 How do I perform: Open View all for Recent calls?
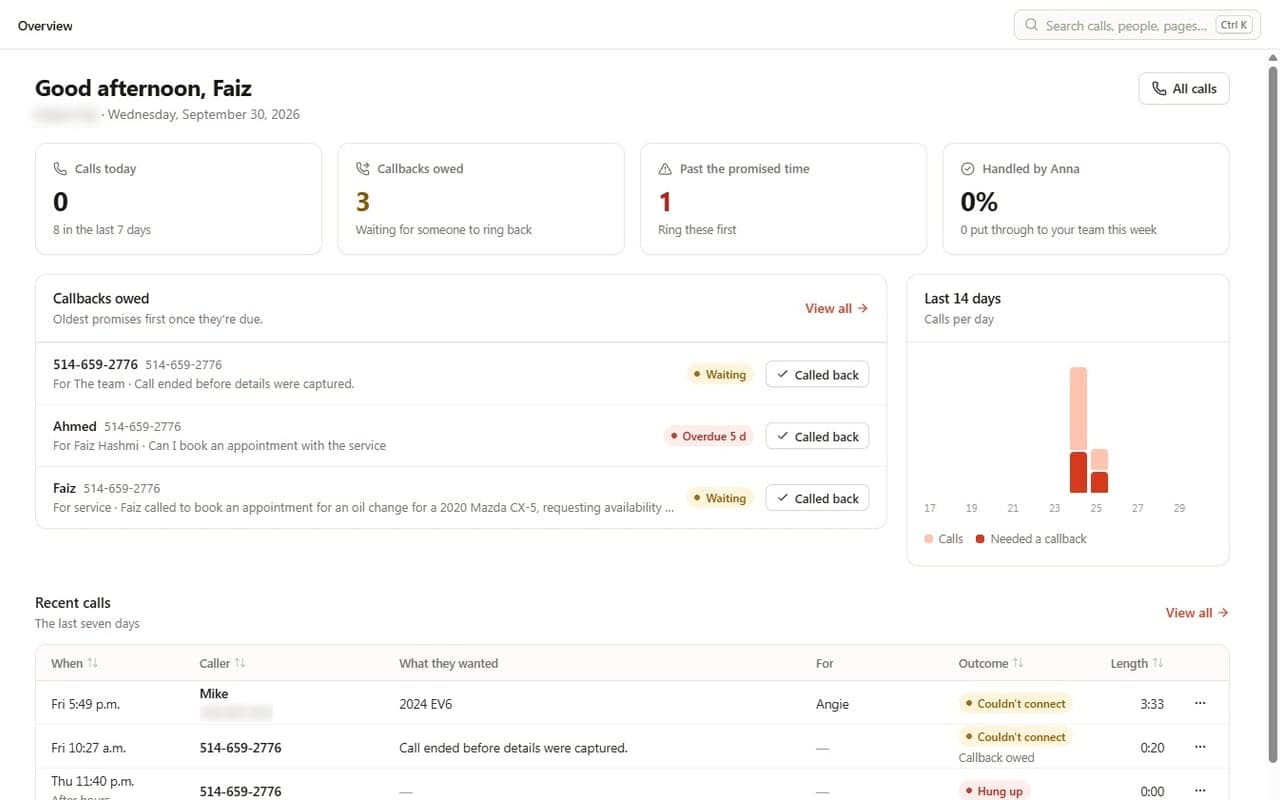(1197, 613)
